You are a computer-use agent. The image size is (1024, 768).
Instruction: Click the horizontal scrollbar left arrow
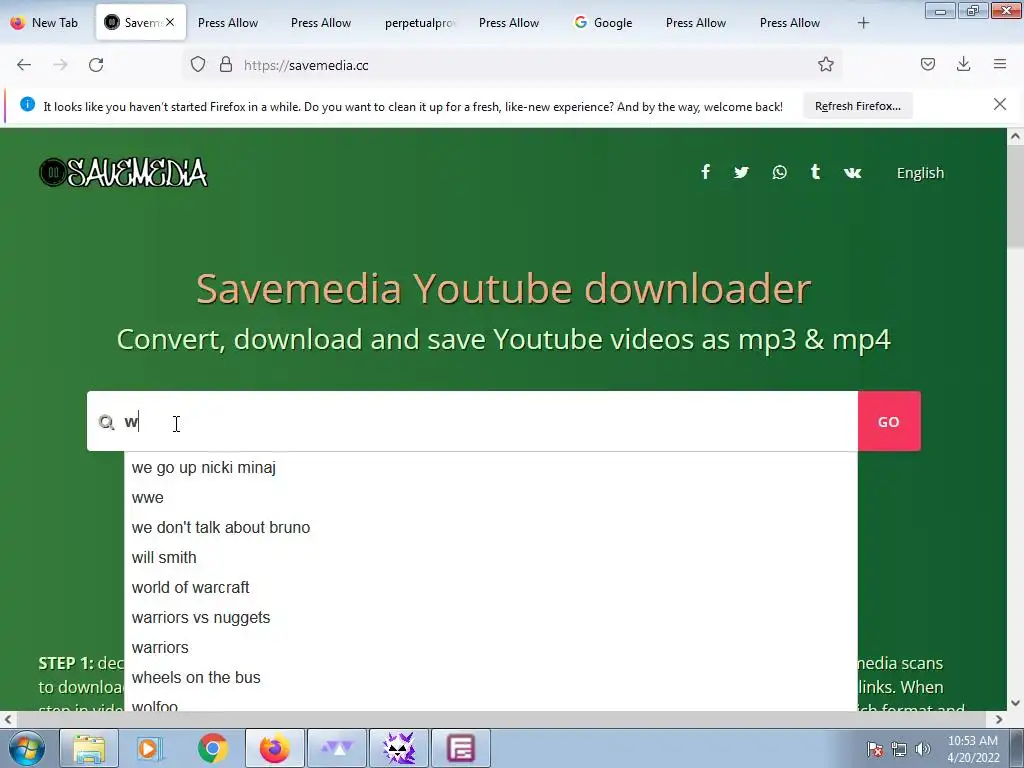[8, 720]
